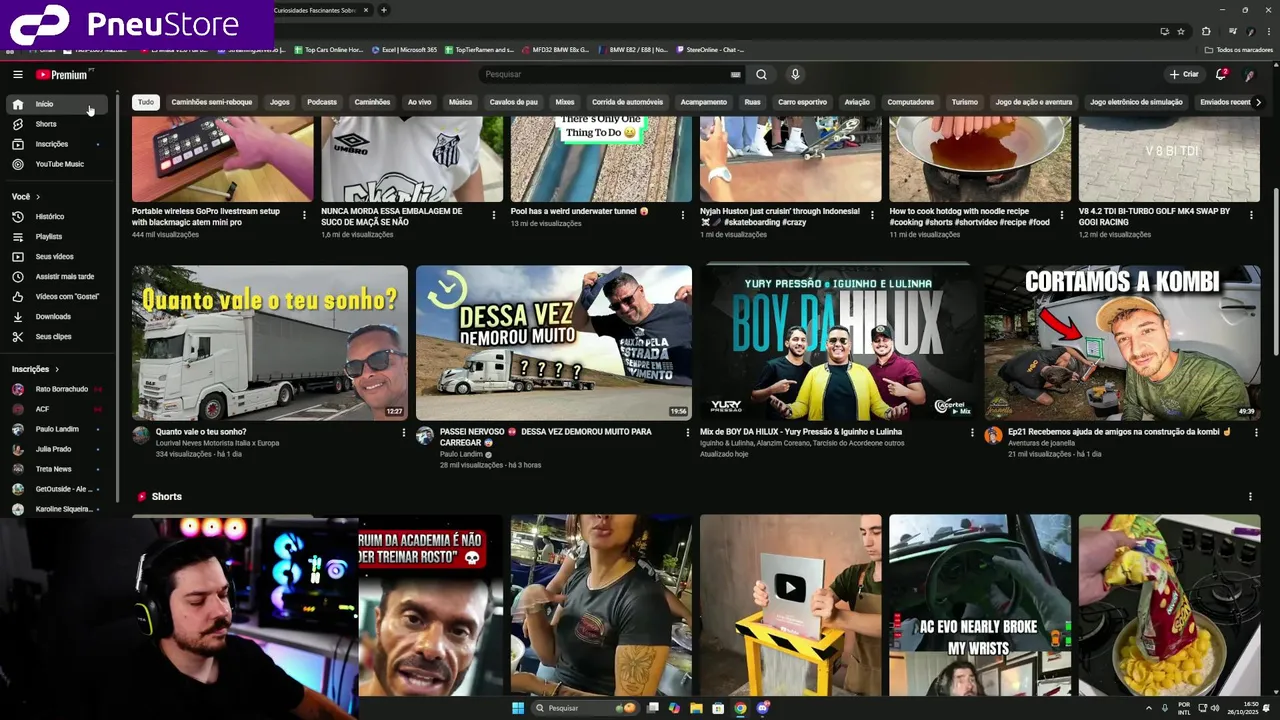
Task: Open options for Mix de BOY DA HILUX
Action: (972, 432)
